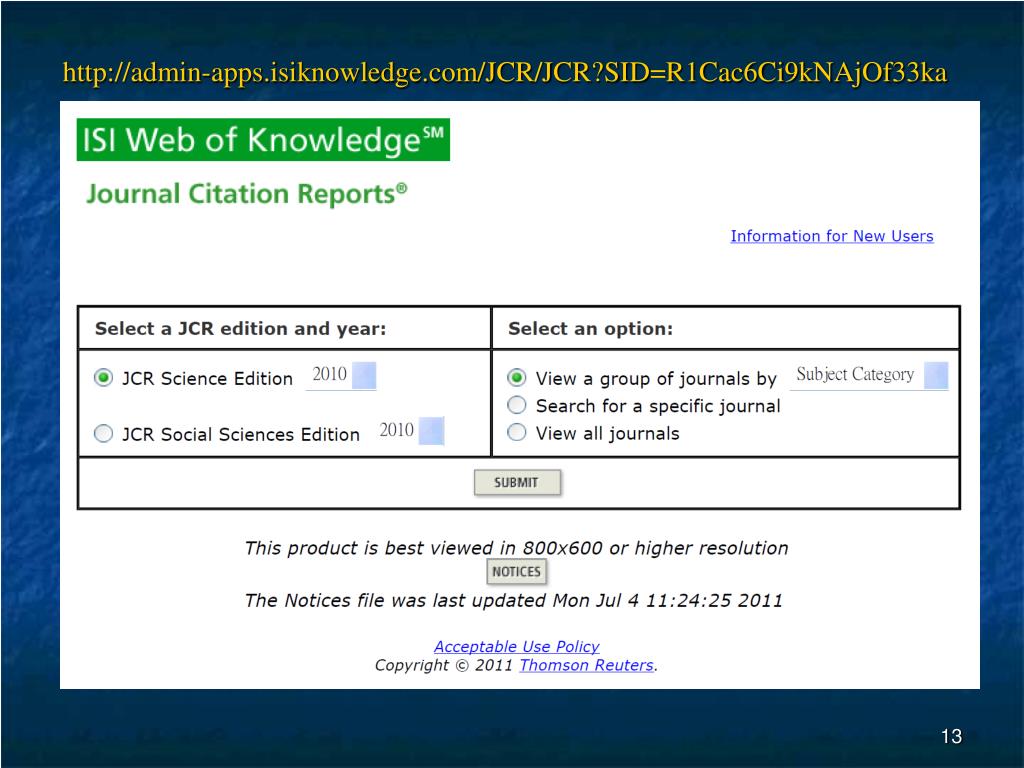The width and height of the screenshot is (1024, 768).
Task: Open the JCR Science Edition year dropdown
Action: 341,376
